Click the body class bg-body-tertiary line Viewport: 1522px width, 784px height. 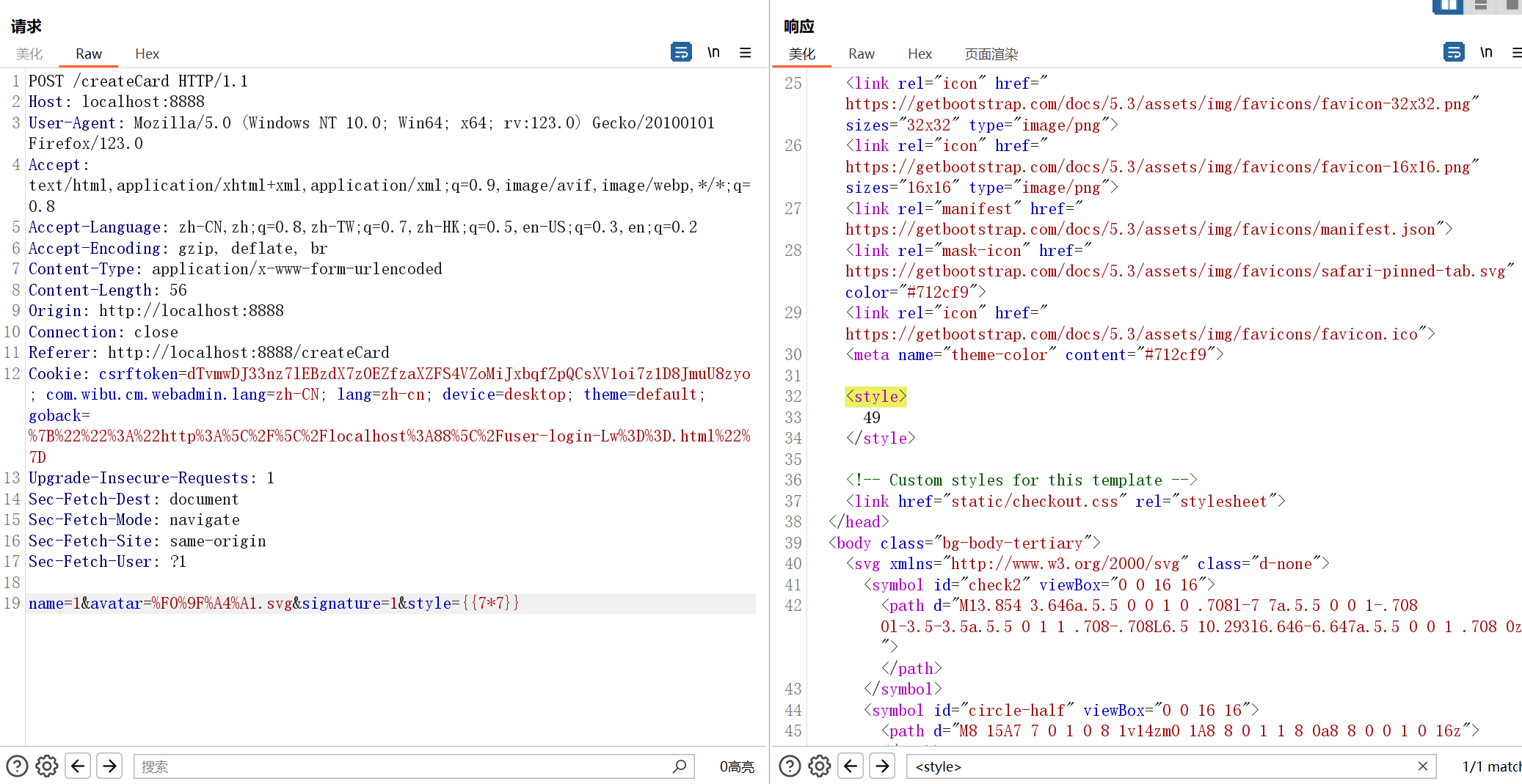[x=964, y=543]
